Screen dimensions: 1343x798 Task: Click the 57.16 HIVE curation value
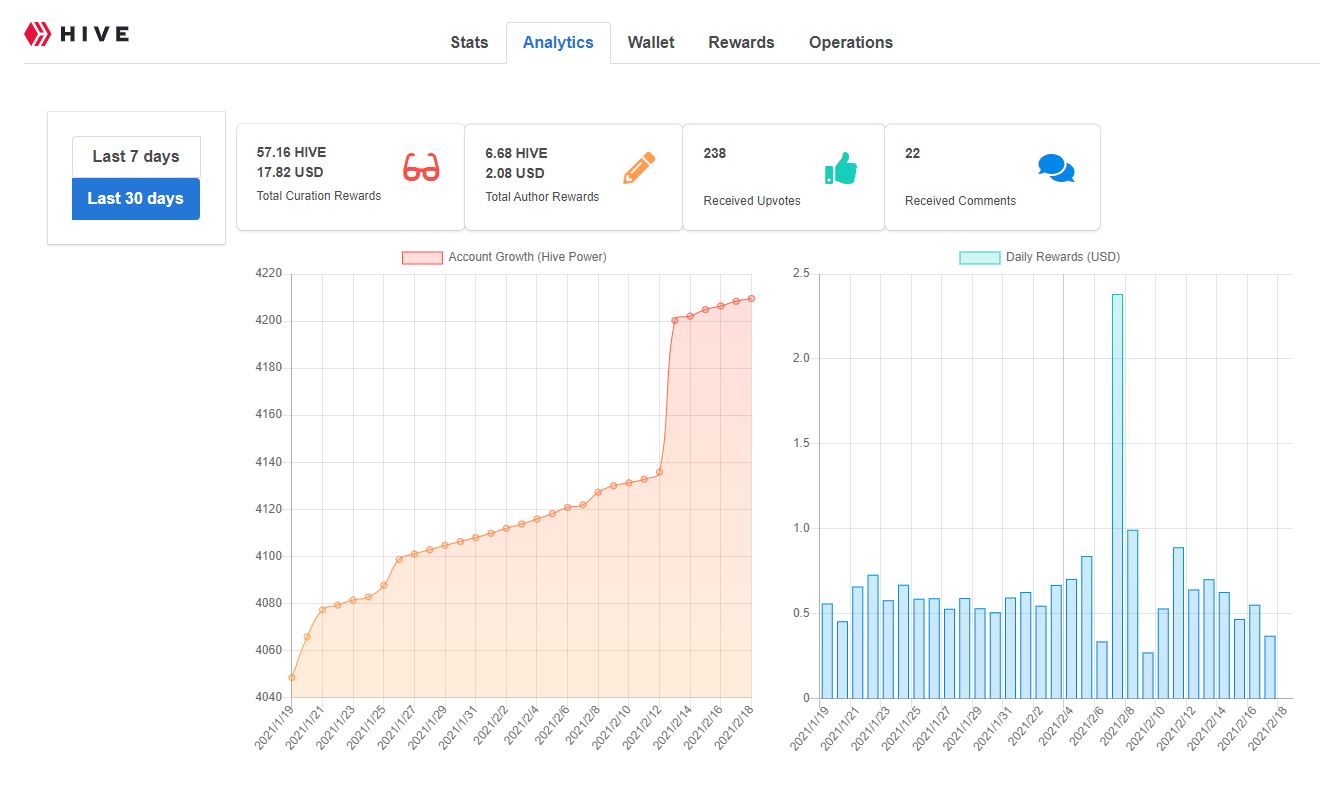pyautogui.click(x=291, y=153)
